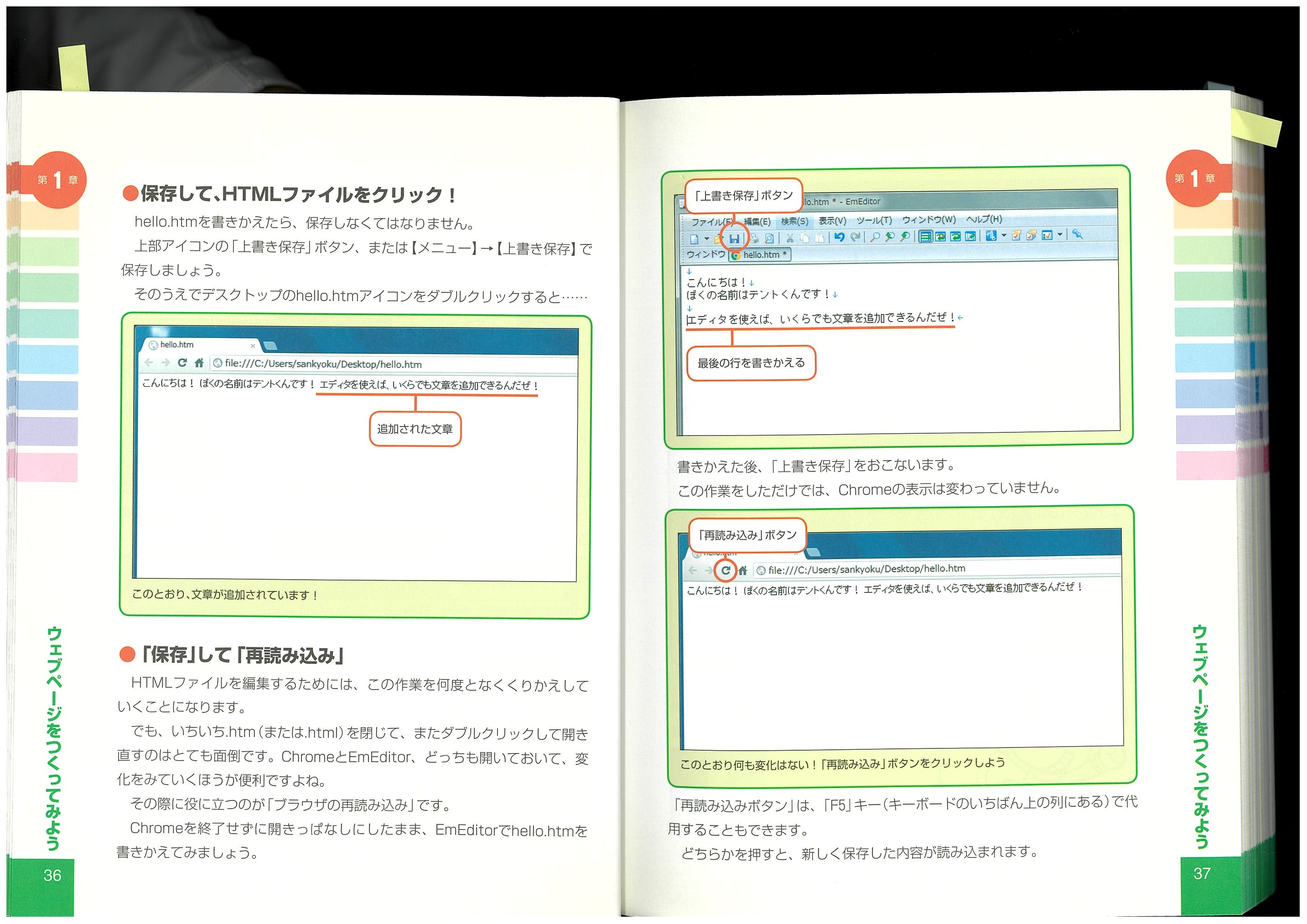
Task: Click the Print icon in EmEditor toolbar
Action: 755,239
